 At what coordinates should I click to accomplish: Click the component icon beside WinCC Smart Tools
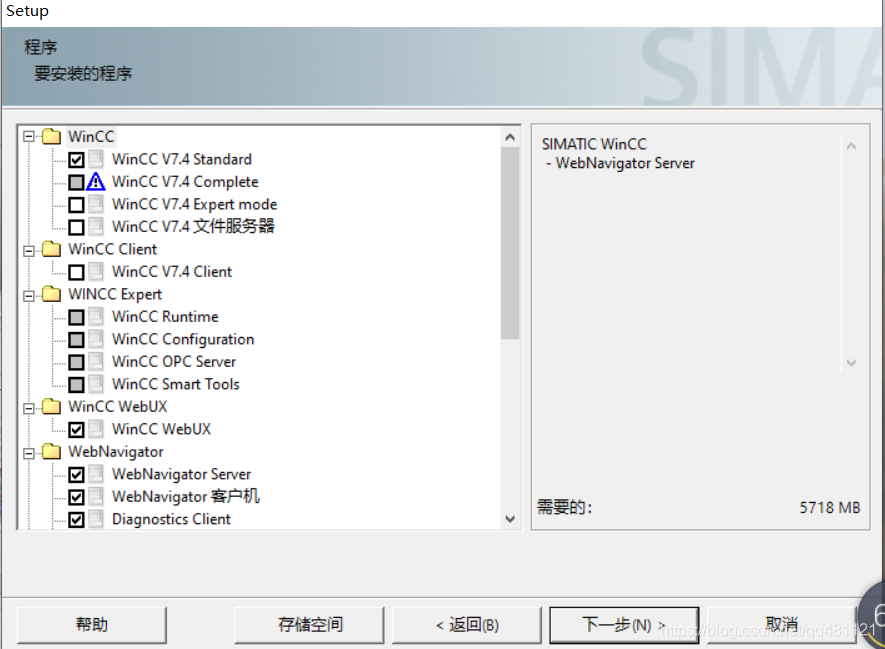pos(95,384)
